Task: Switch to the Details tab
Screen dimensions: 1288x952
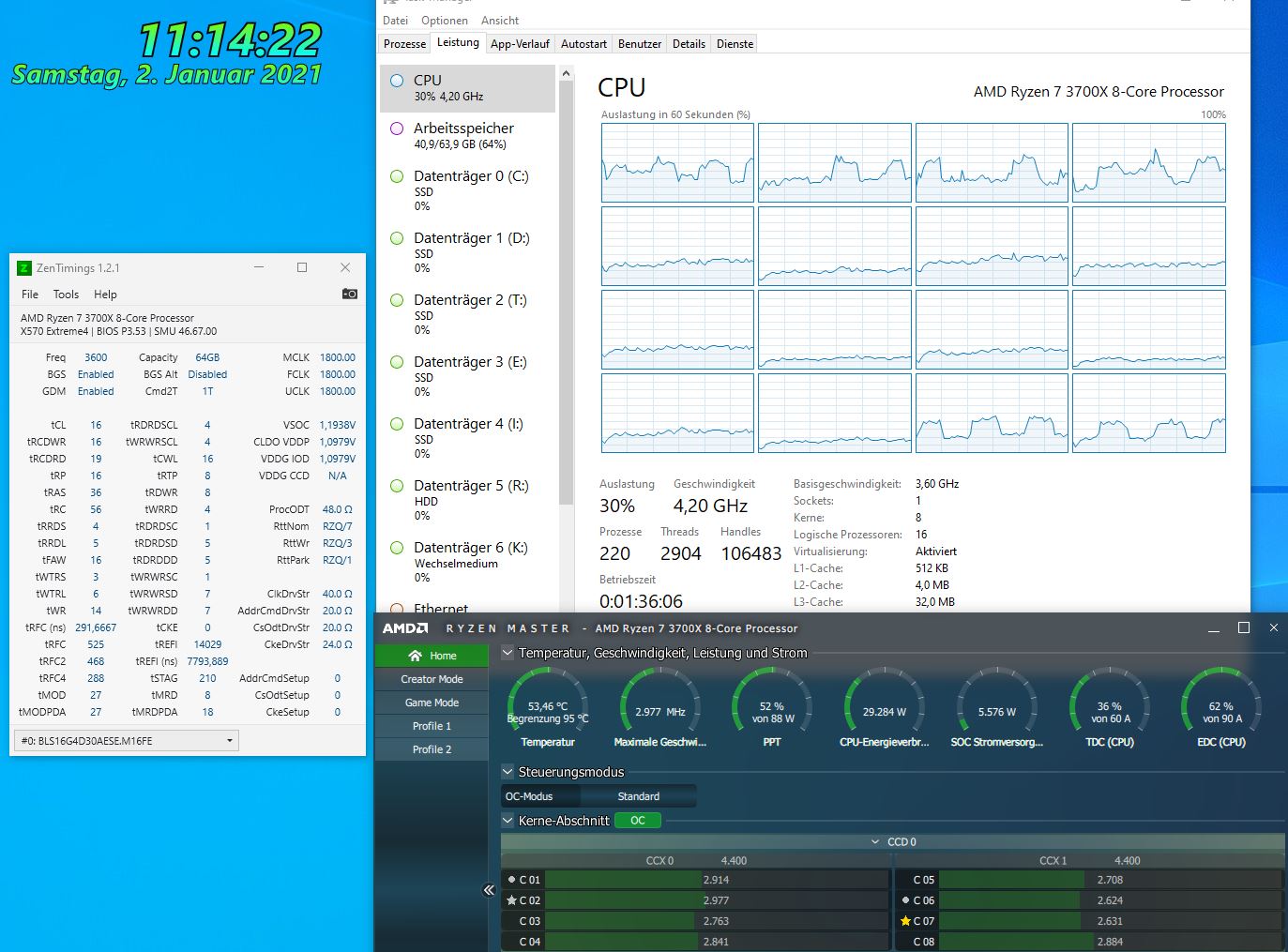Action: (689, 44)
